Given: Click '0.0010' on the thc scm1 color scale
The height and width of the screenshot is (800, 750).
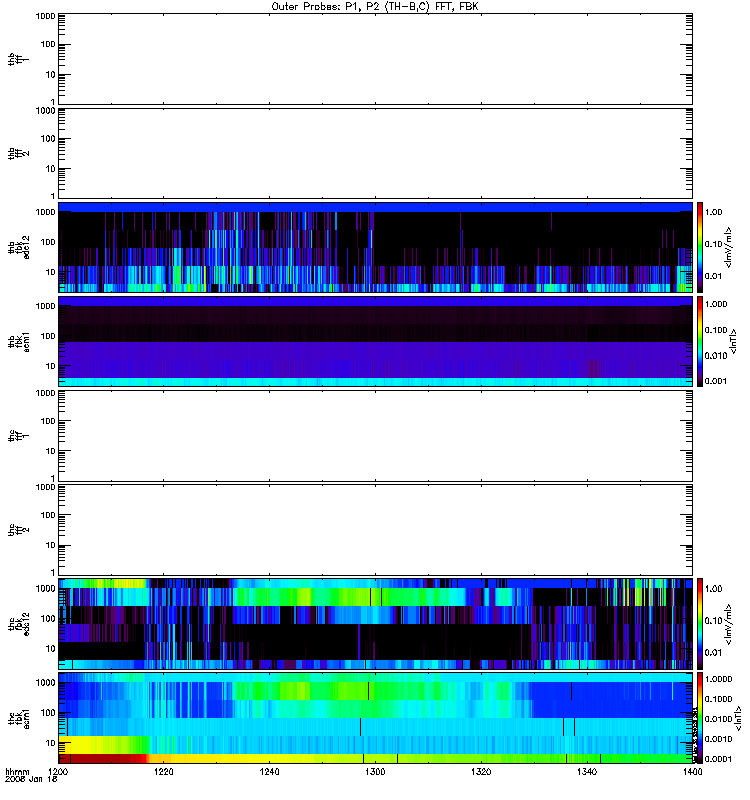Looking at the screenshot, I should pyautogui.click(x=718, y=739).
